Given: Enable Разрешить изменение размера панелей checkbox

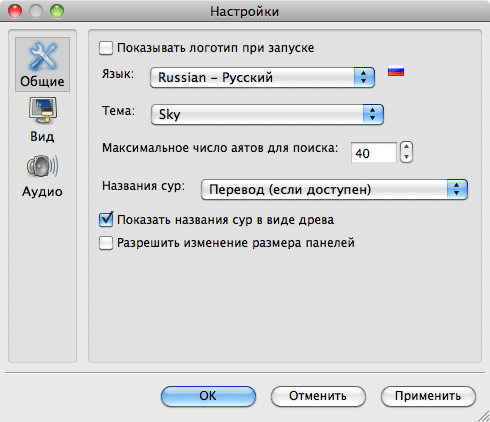Looking at the screenshot, I should [x=106, y=243].
